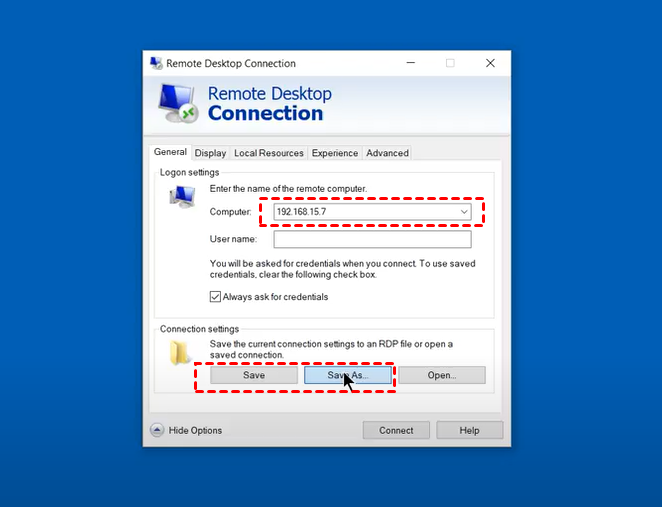Collapse options with Hide Options arrow
This screenshot has height=507, width=662.
157,430
